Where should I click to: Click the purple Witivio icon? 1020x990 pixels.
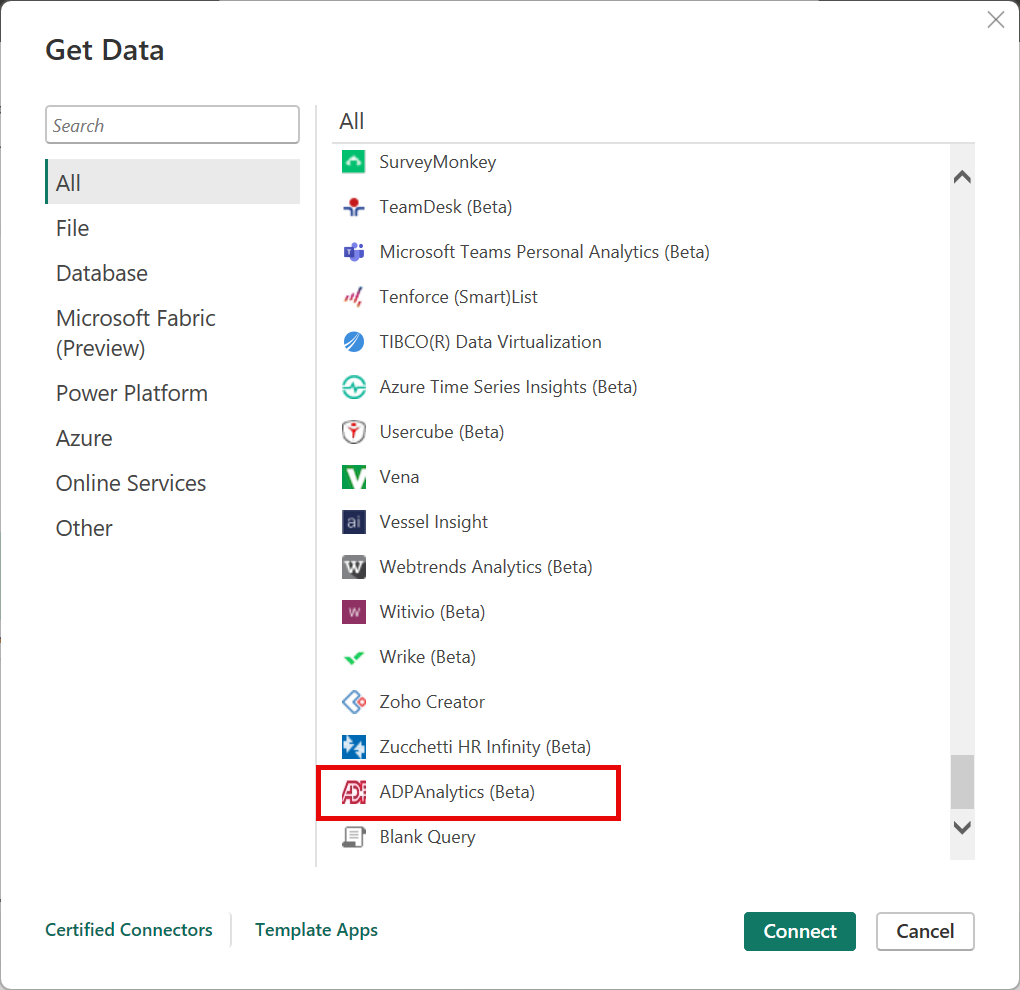pyautogui.click(x=353, y=611)
